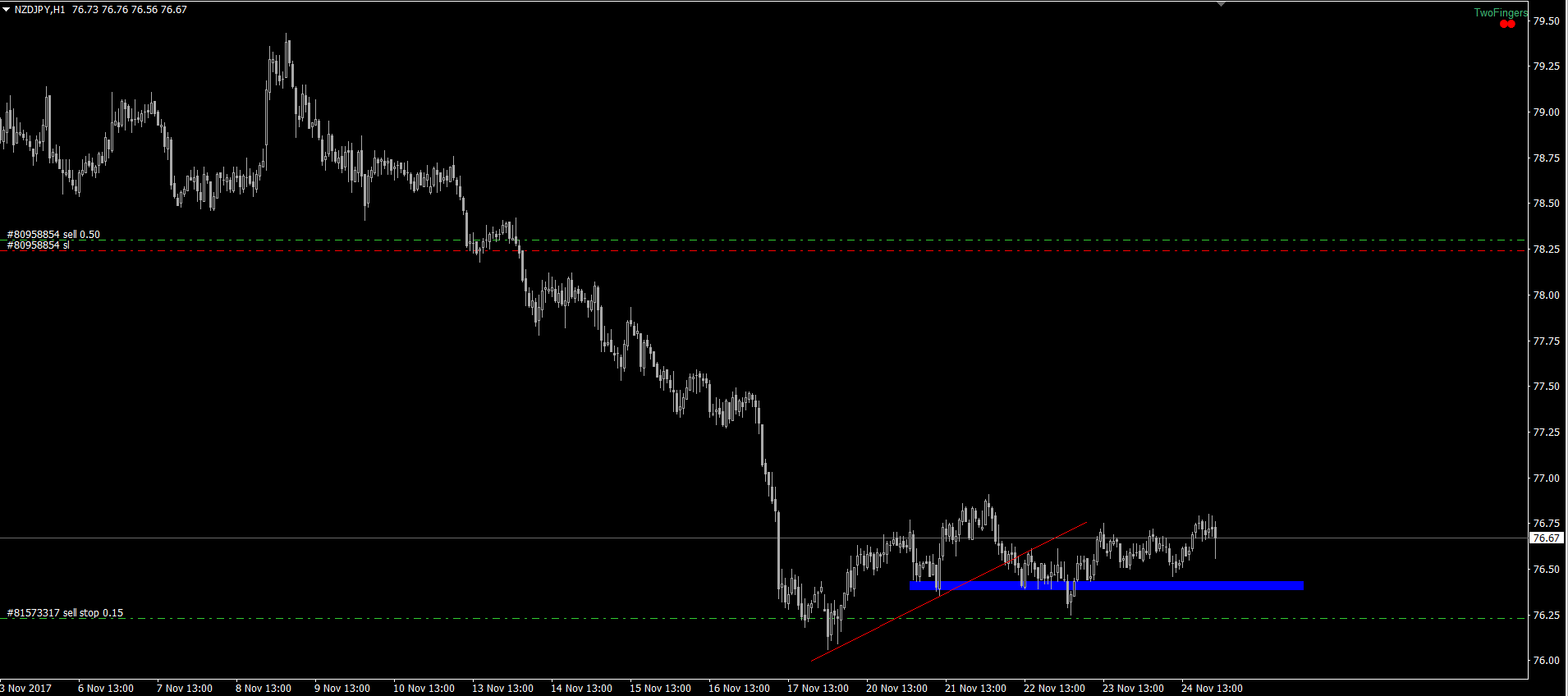Click the 77.00 price scale label
The height and width of the screenshot is (696, 1568).
tap(1547, 478)
